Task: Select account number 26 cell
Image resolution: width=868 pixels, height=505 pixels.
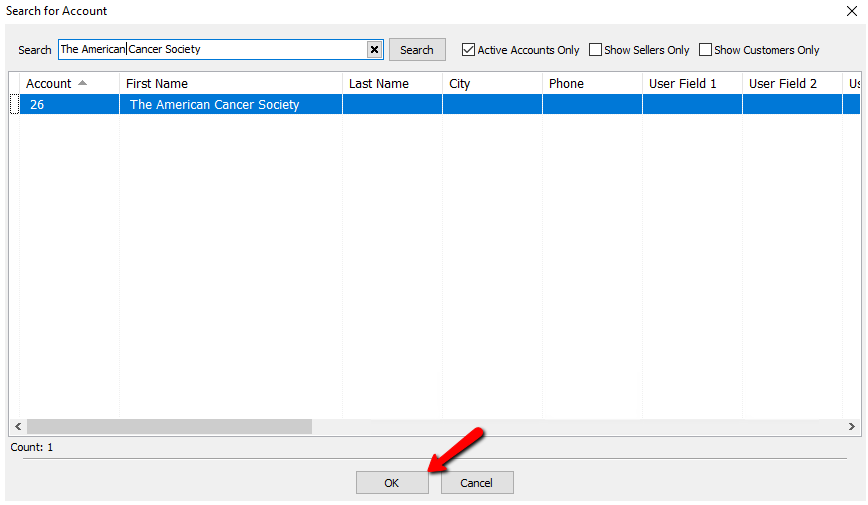Action: (x=69, y=105)
